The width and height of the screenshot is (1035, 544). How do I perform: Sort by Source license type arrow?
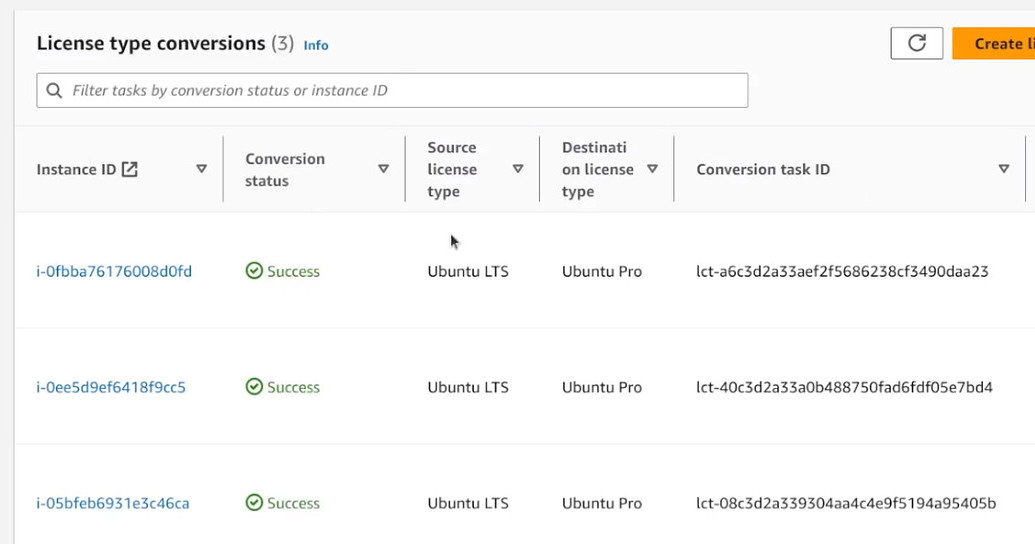coord(518,169)
